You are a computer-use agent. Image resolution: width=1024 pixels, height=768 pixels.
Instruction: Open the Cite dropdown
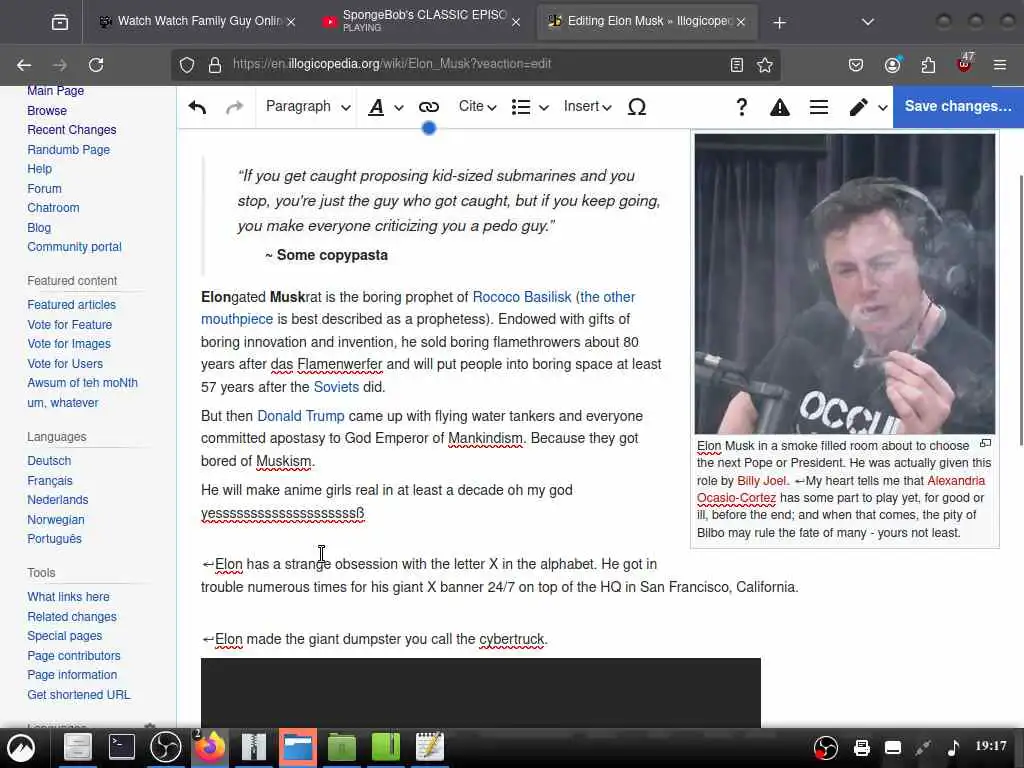[x=477, y=107]
